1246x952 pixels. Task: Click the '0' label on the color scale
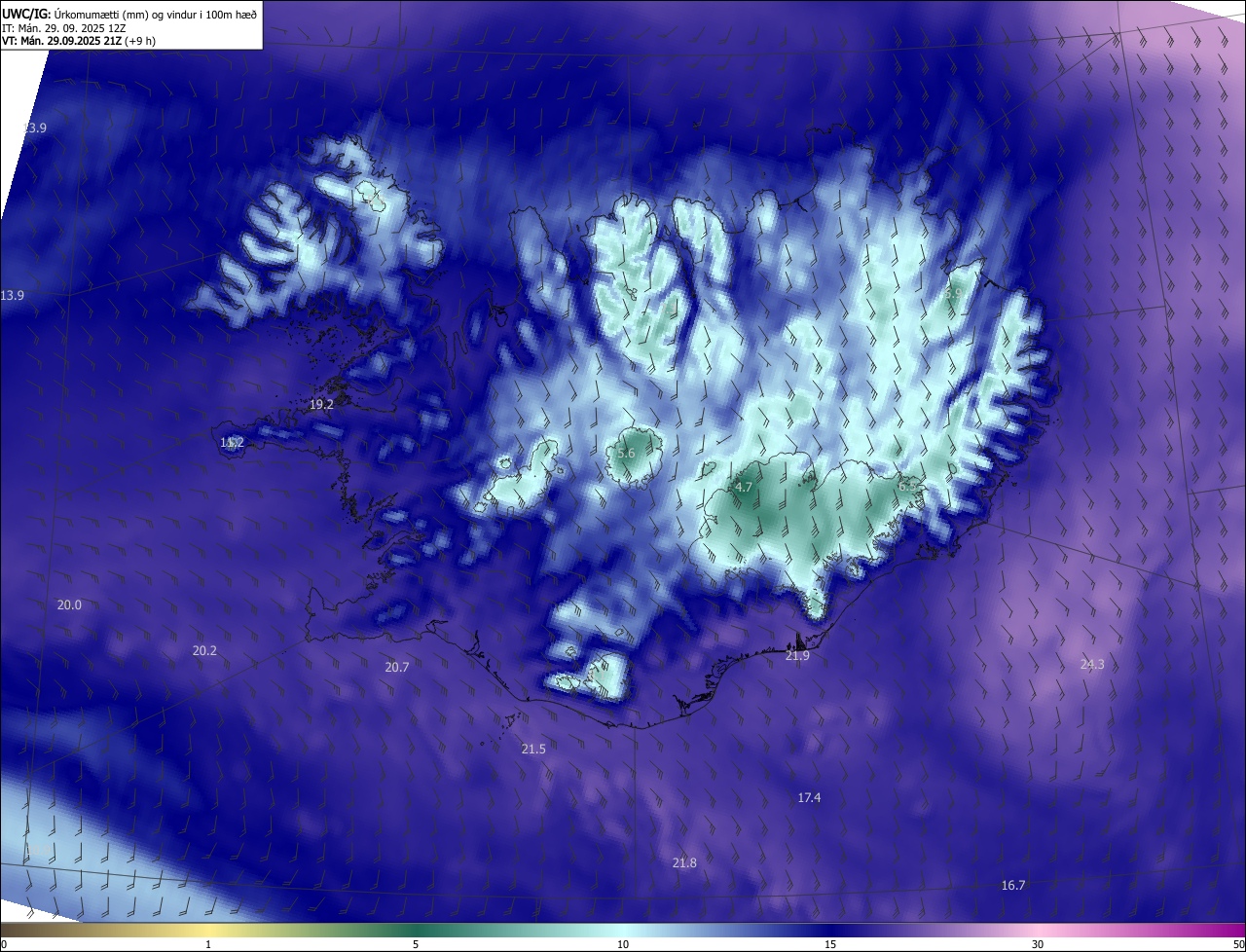pyautogui.click(x=4, y=944)
